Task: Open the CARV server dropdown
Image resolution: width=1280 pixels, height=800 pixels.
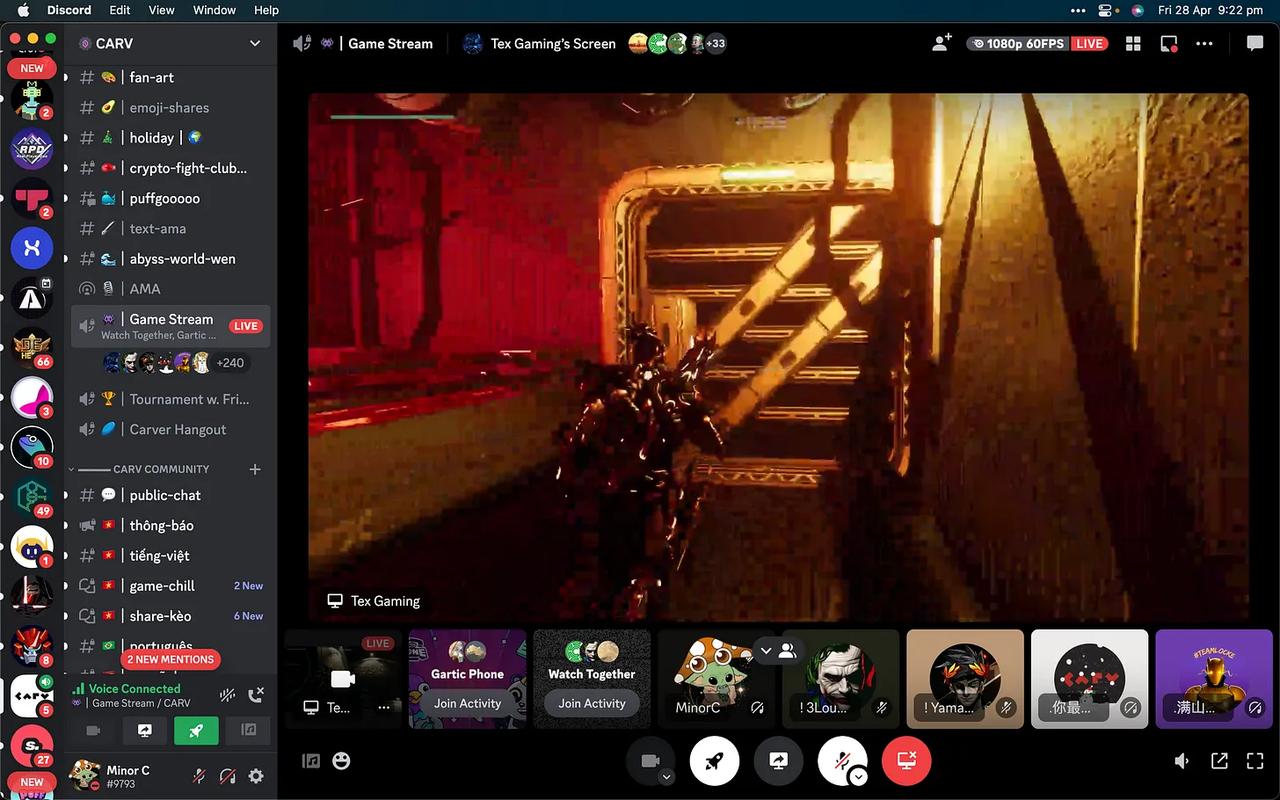Action: [255, 43]
